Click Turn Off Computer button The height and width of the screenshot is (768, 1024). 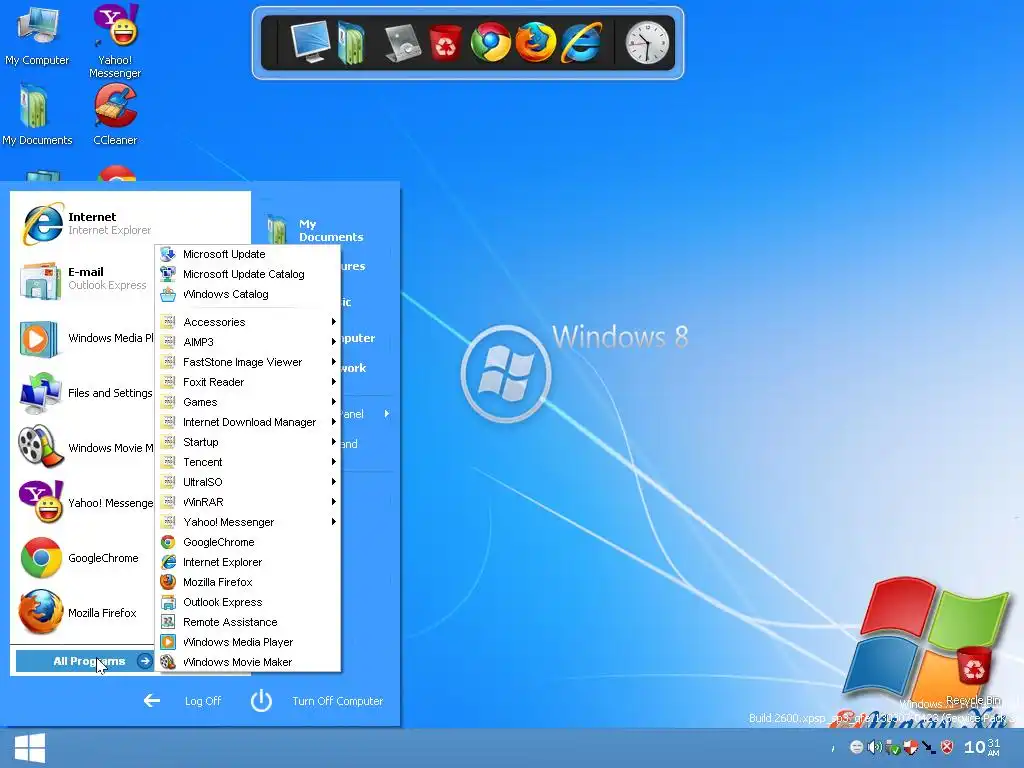pos(317,701)
